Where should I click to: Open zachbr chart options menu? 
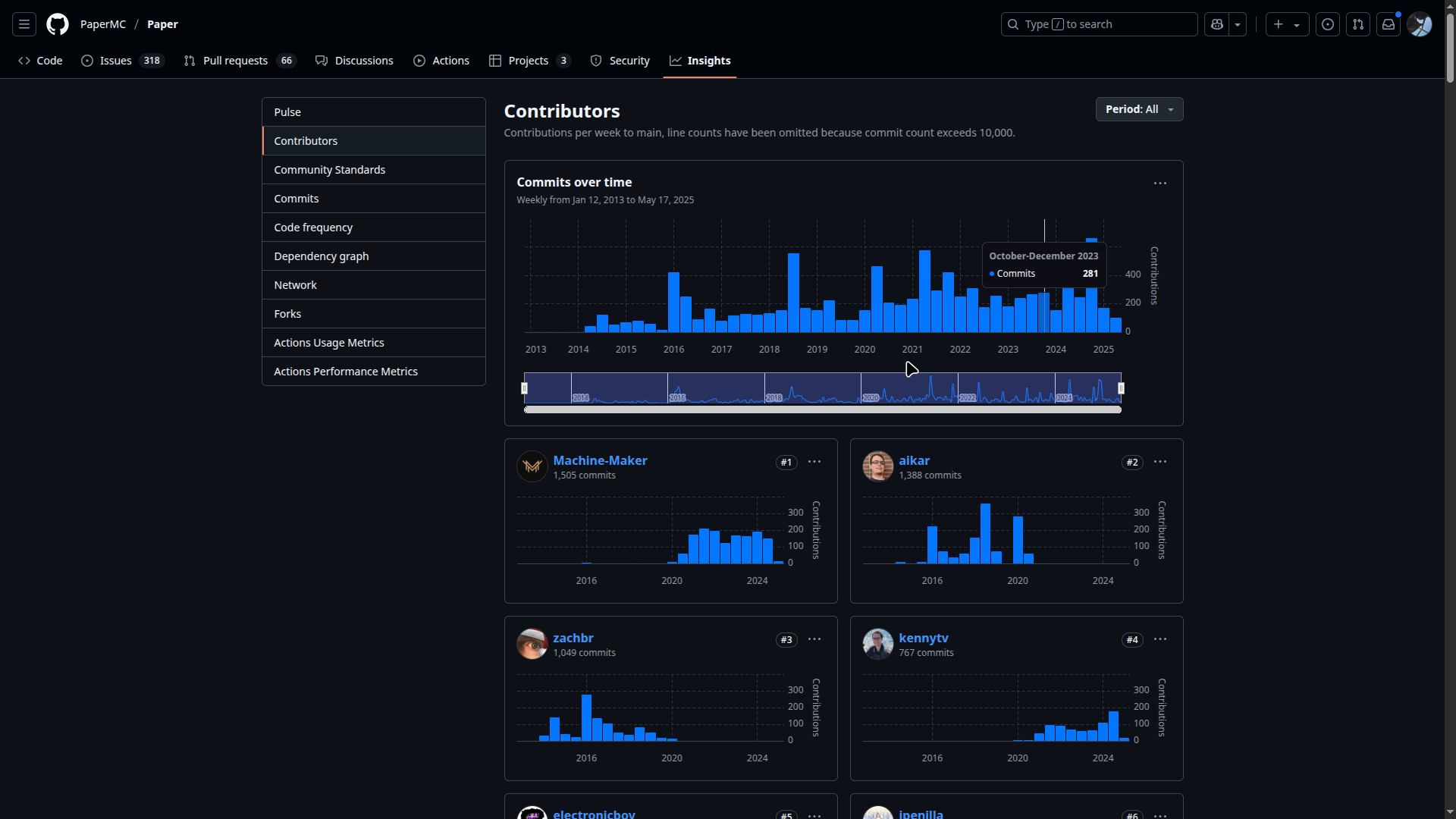click(x=814, y=639)
